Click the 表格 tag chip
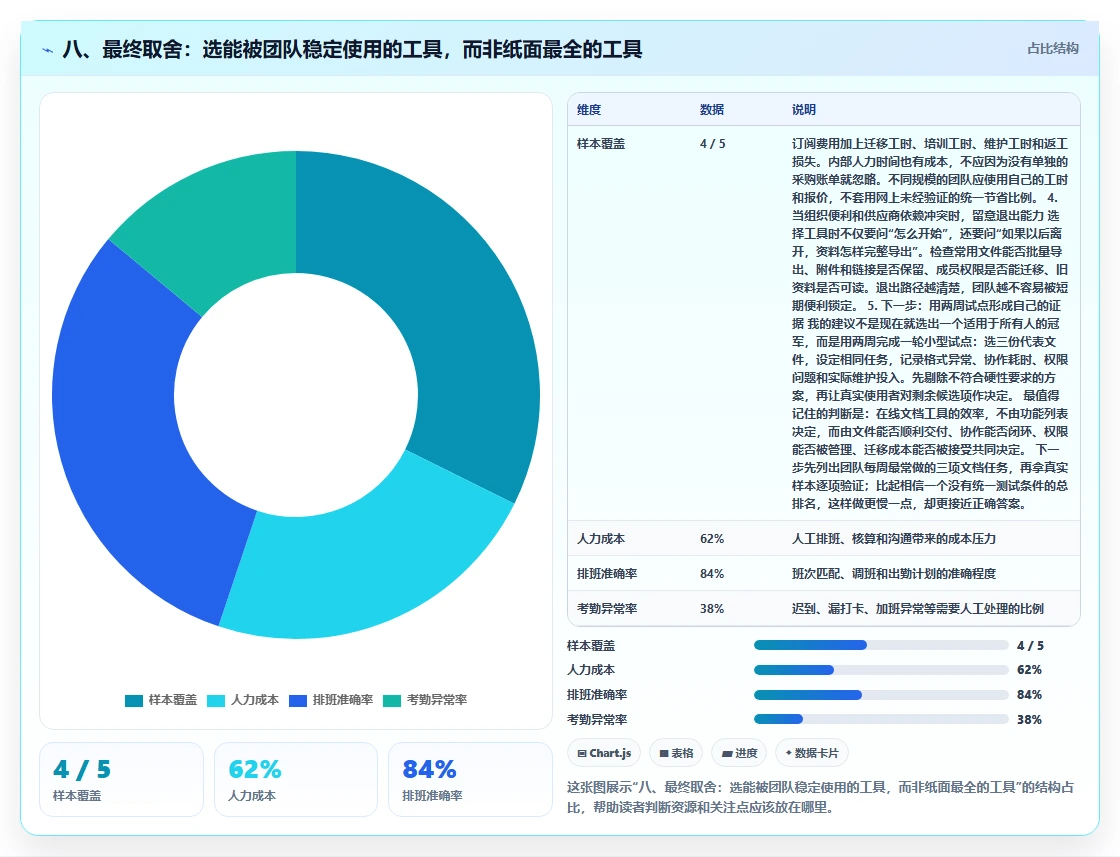 tap(676, 753)
